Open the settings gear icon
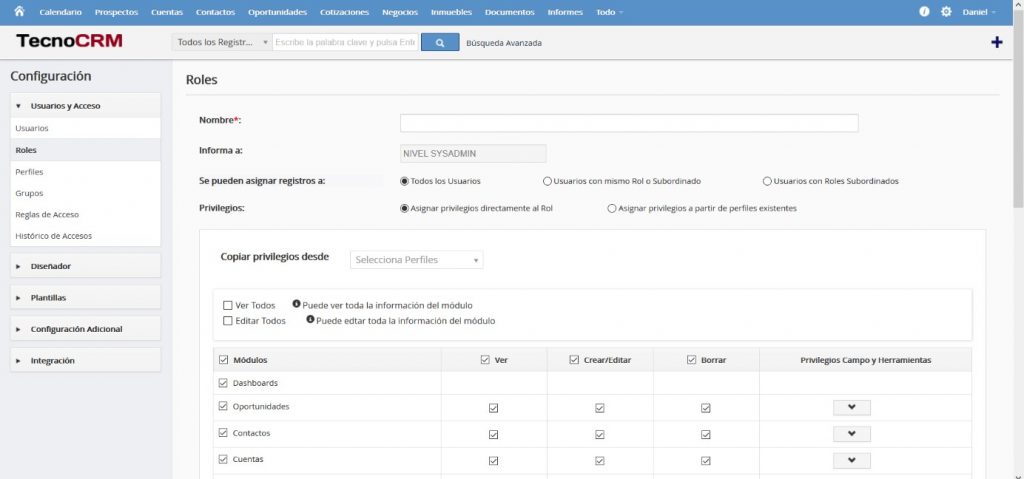Viewport: 1024px width, 479px height. tap(946, 12)
